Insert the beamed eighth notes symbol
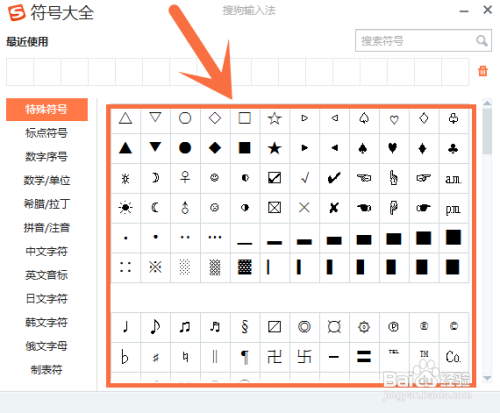 click(x=185, y=327)
